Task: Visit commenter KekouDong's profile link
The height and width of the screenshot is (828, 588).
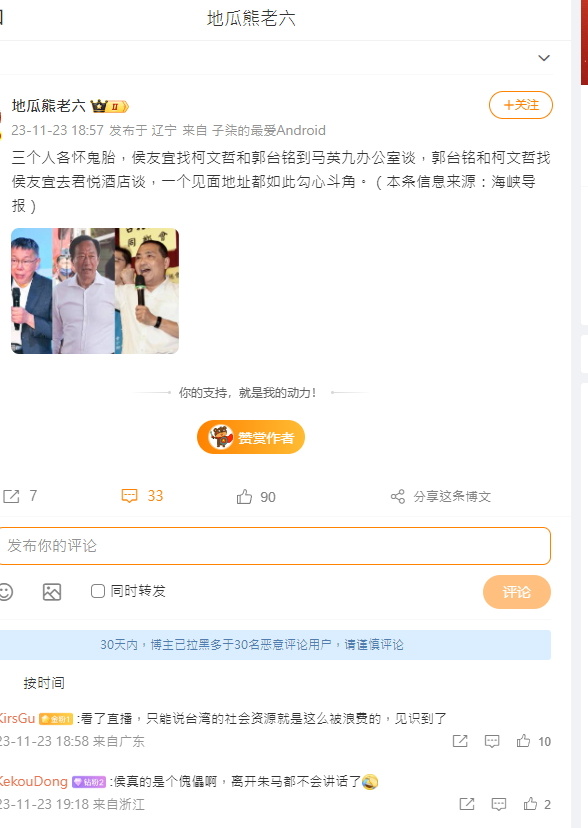Action: coord(33,781)
